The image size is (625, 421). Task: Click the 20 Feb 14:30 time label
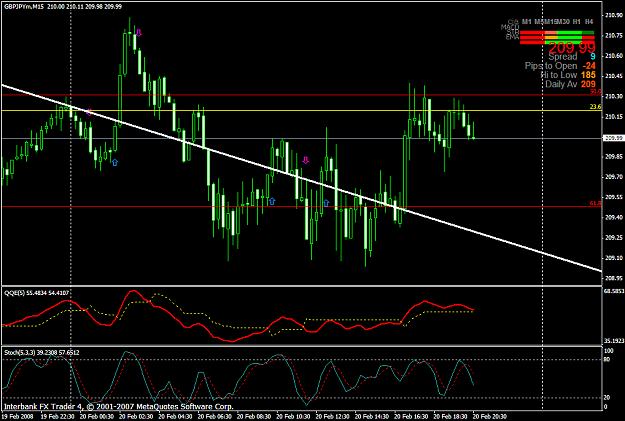coord(371,416)
